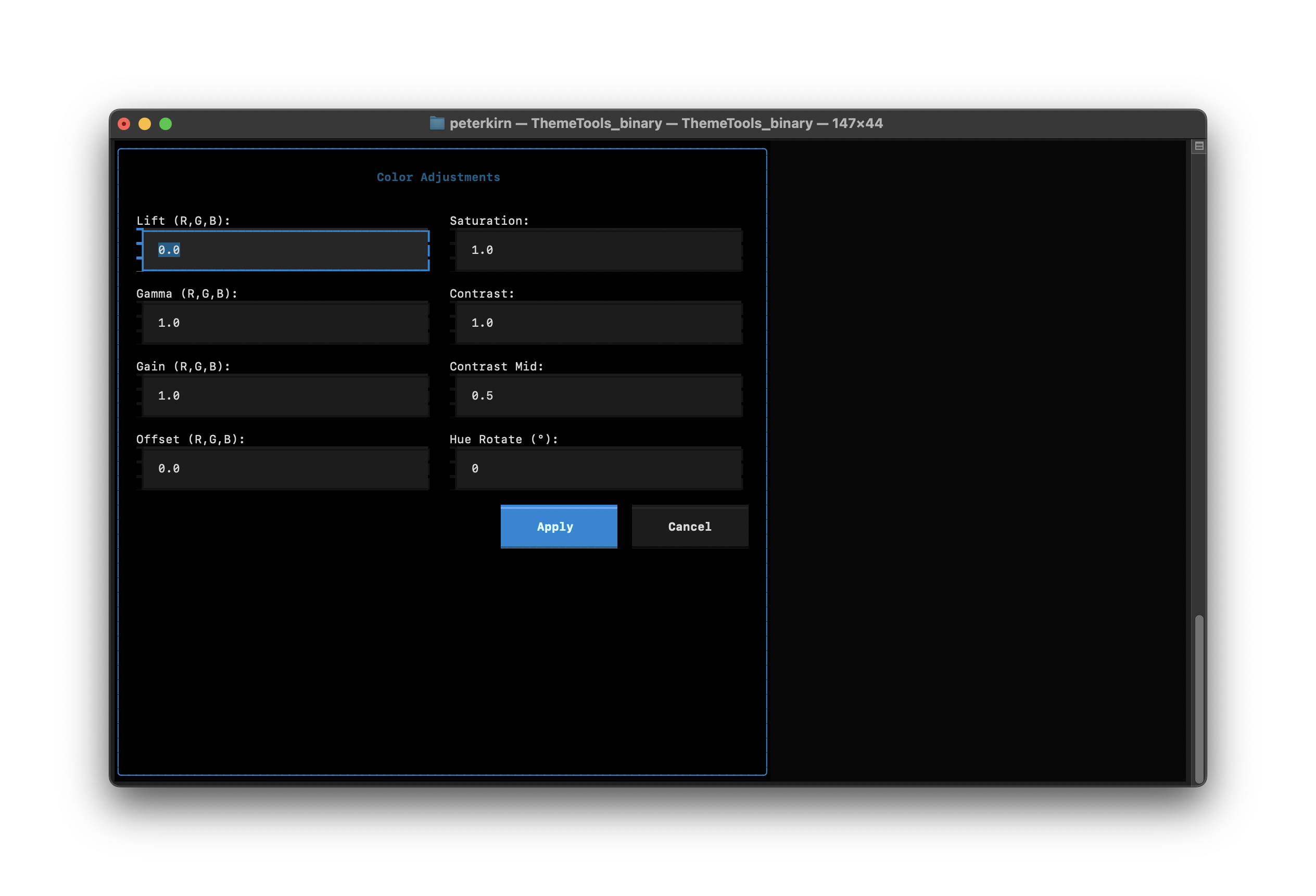Close the terminal window with red button
The image size is (1316, 896).
tap(124, 124)
